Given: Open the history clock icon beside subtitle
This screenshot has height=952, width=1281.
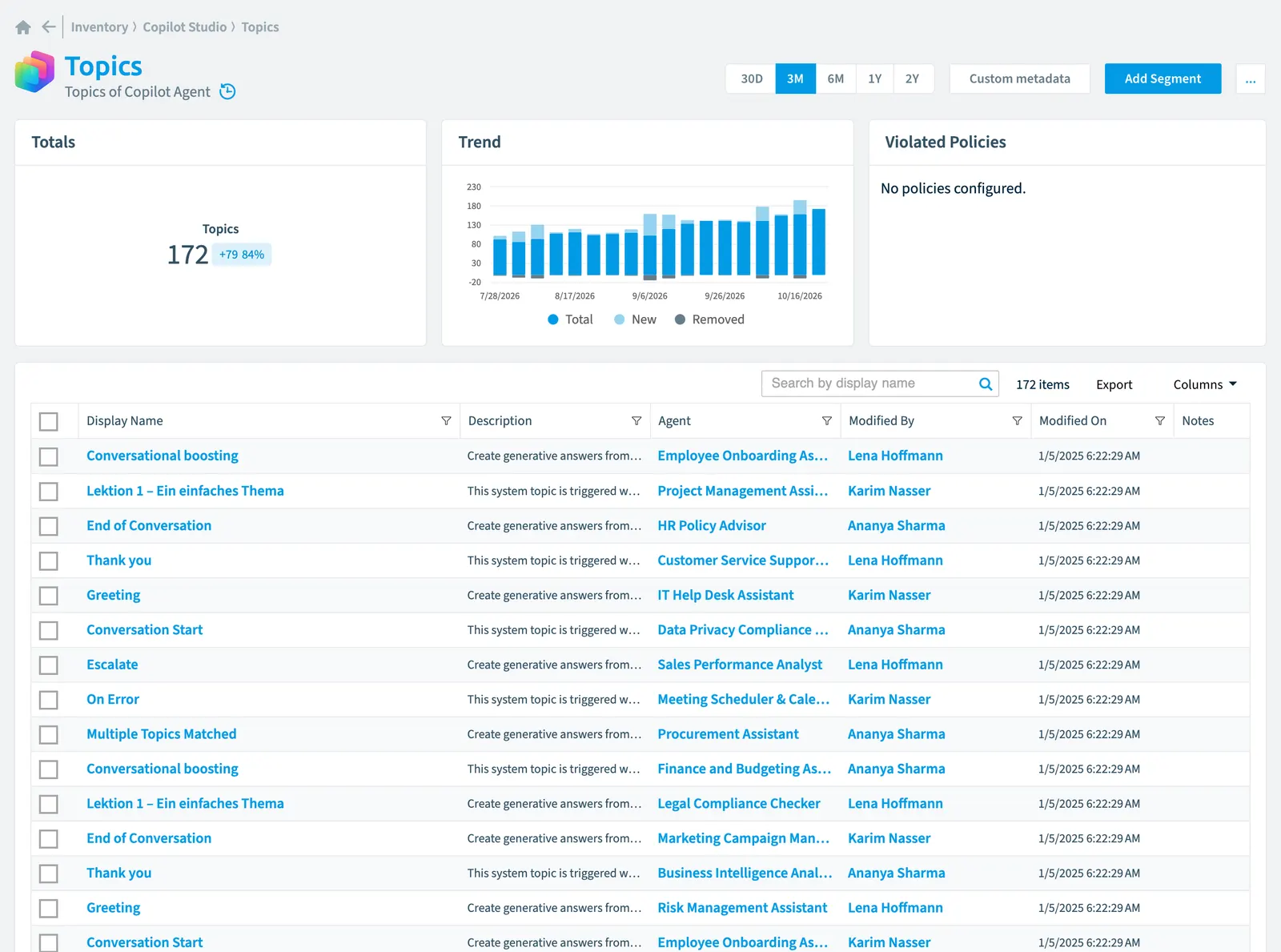Looking at the screenshot, I should (227, 91).
